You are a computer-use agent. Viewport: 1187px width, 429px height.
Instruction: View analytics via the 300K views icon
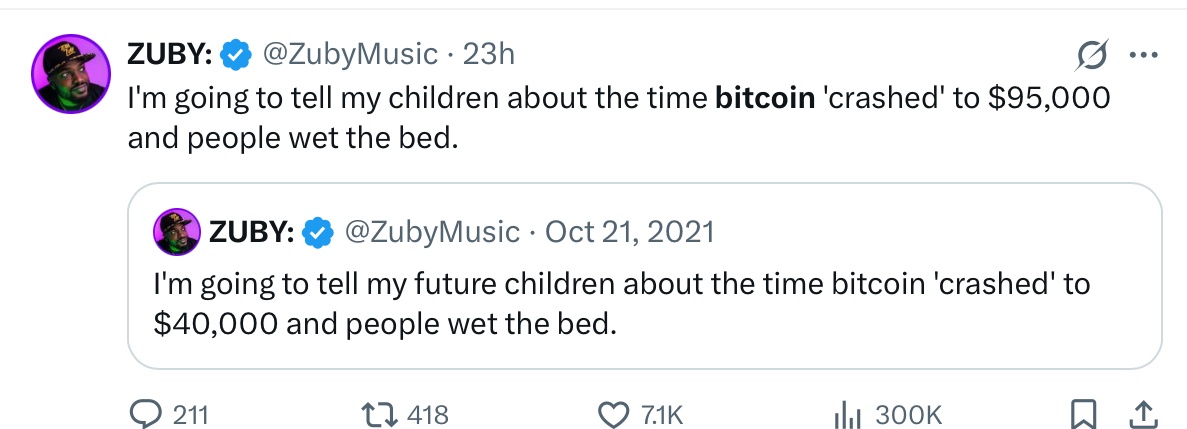[846, 414]
